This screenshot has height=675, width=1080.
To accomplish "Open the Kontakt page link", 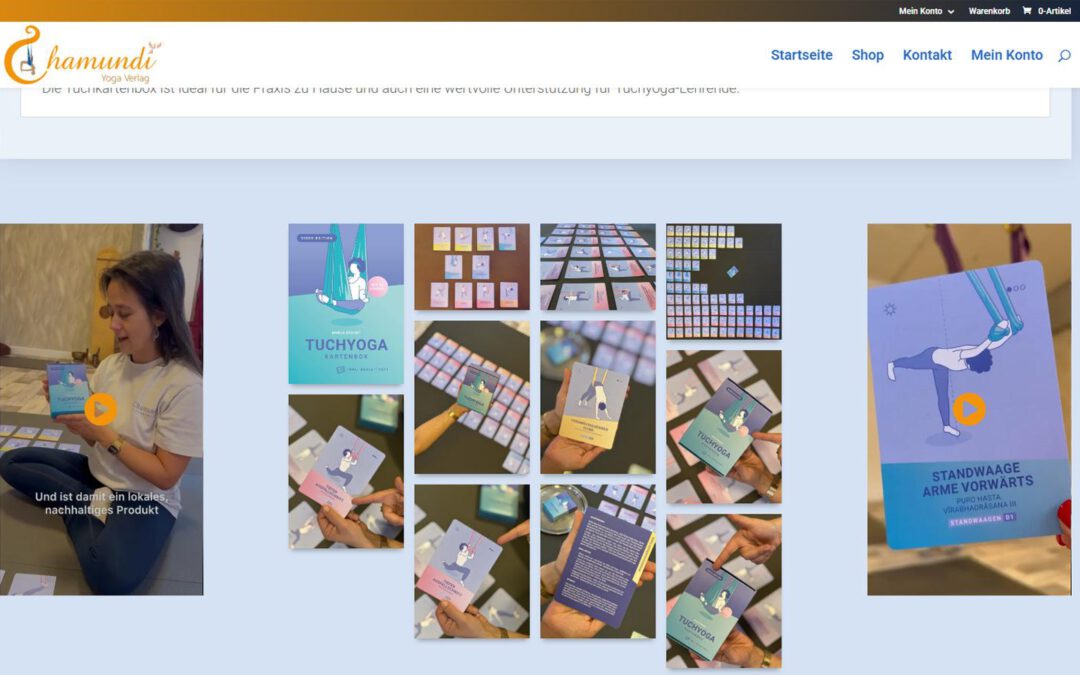I will coord(927,55).
